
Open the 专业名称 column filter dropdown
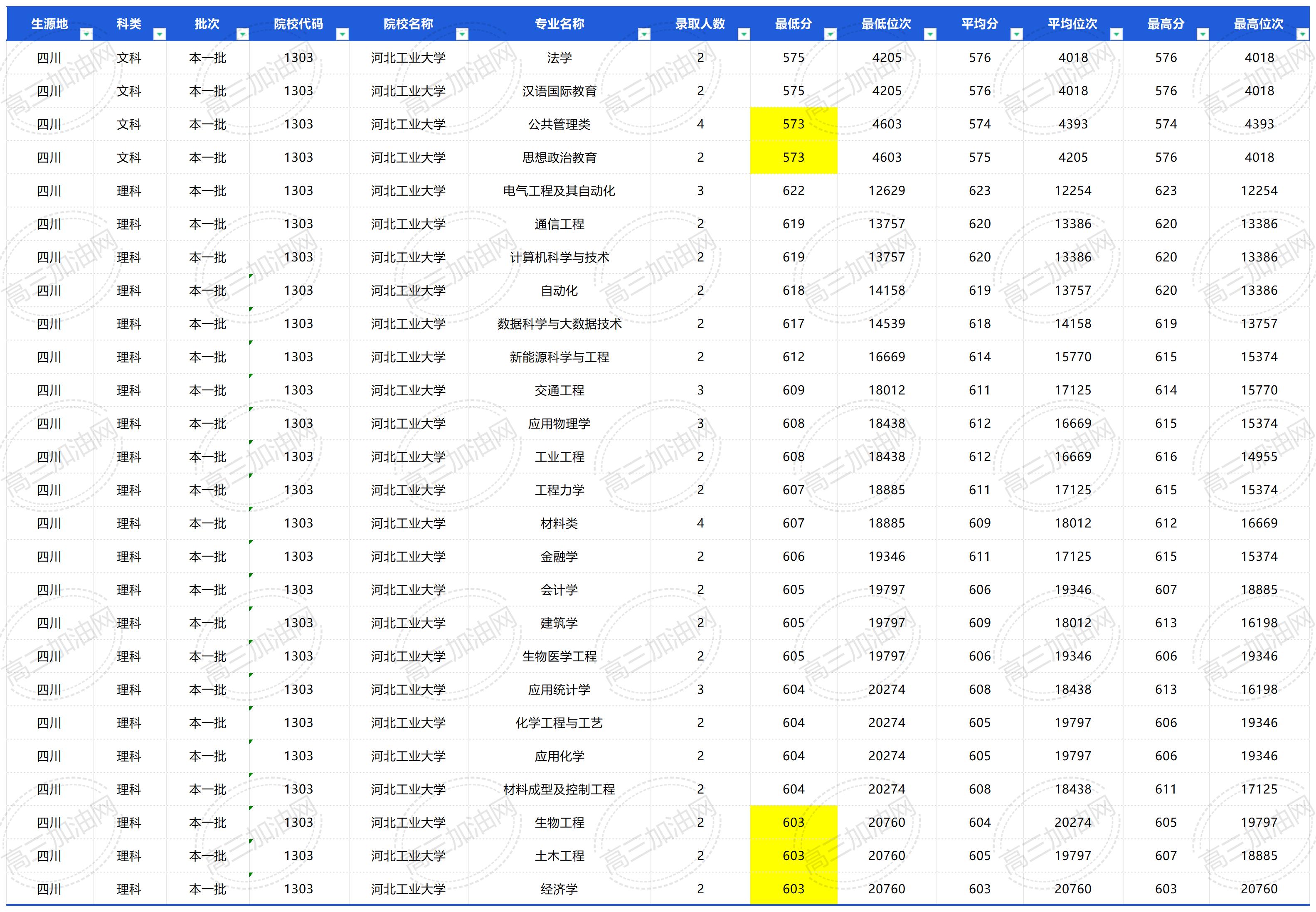click(644, 34)
